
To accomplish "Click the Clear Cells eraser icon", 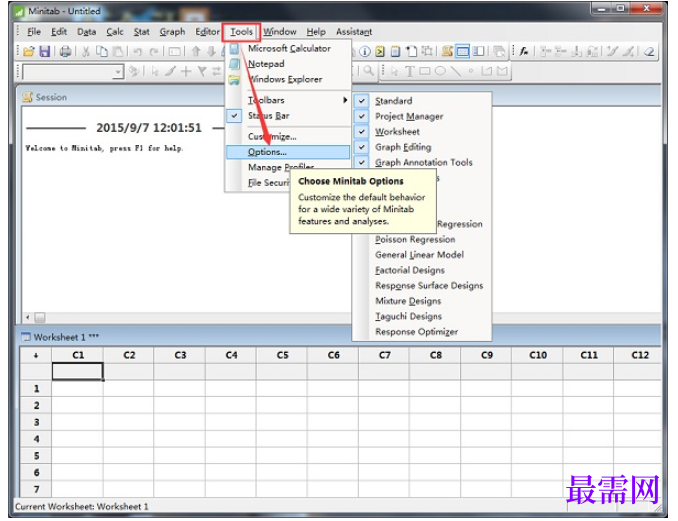I will point(649,51).
